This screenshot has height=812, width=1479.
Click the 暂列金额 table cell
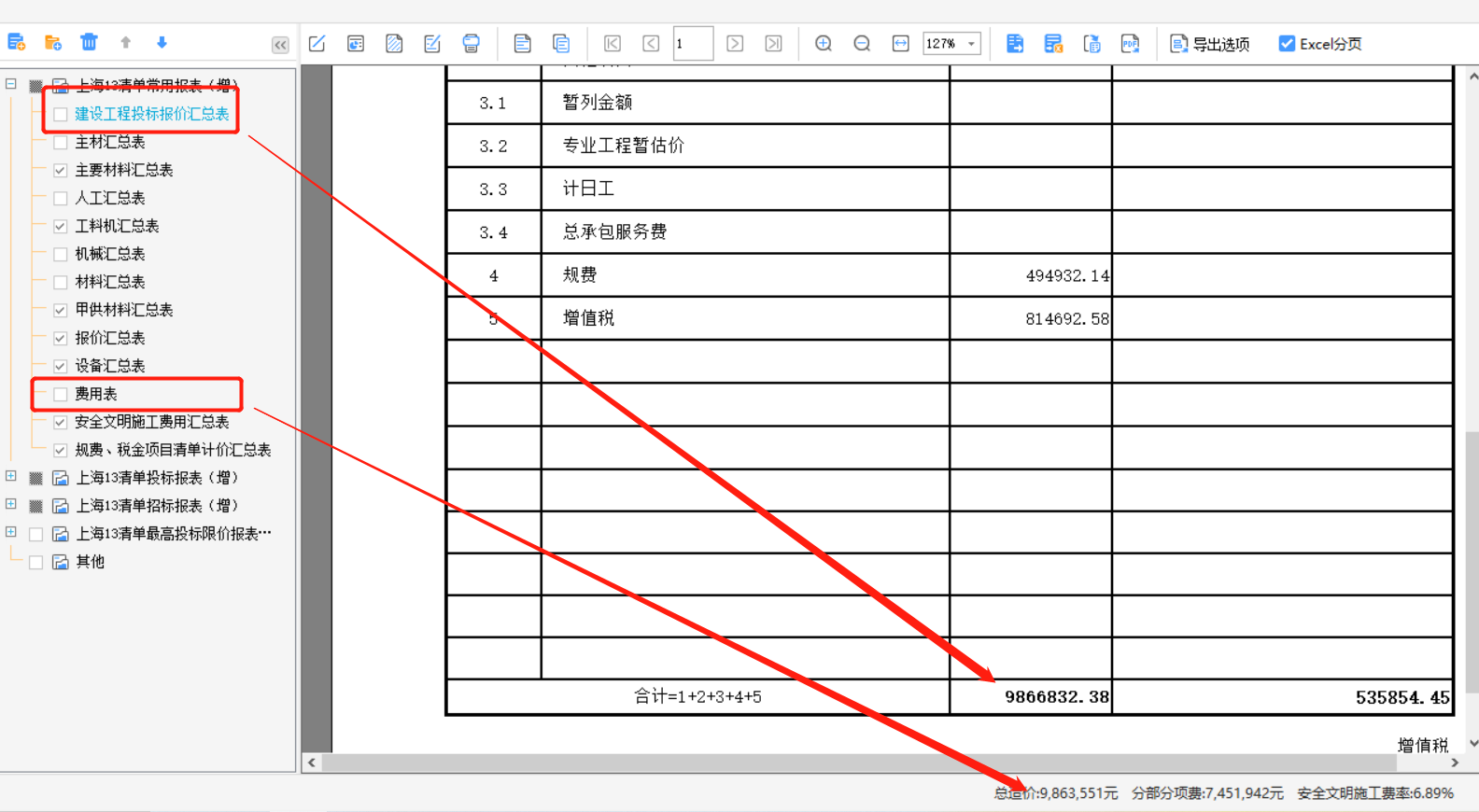tap(745, 102)
